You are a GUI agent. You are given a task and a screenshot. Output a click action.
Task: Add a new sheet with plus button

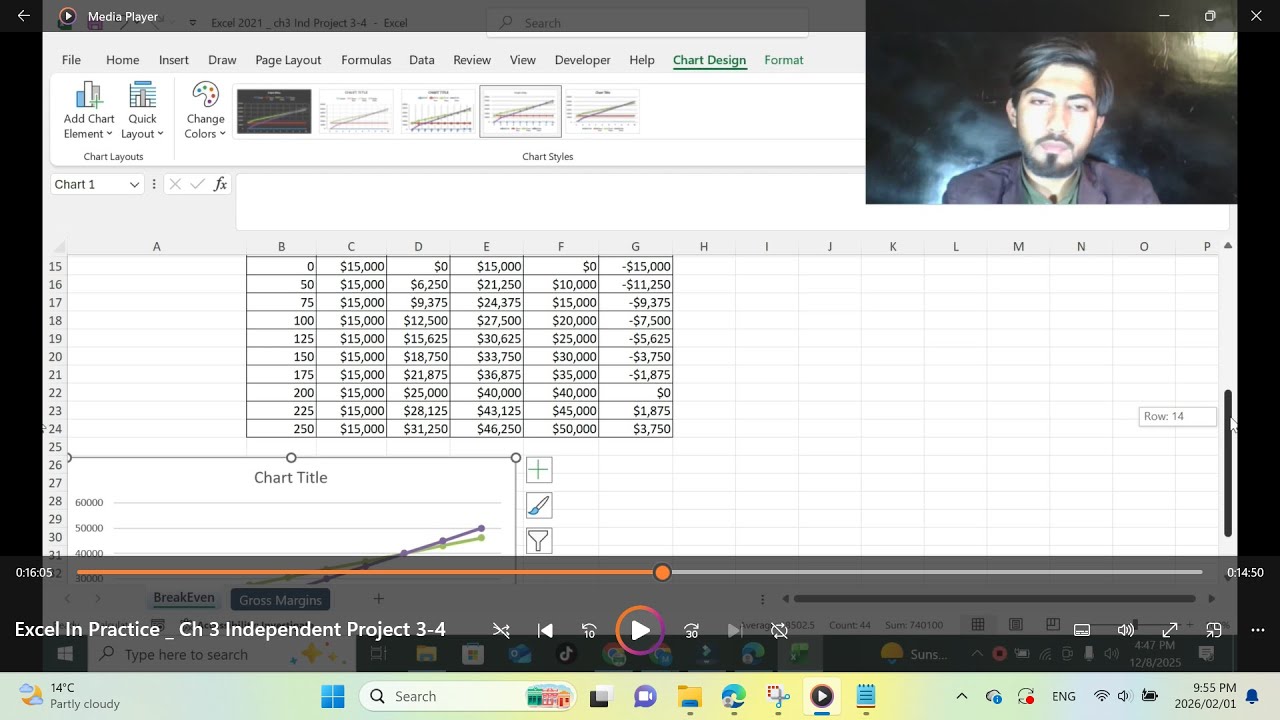(x=378, y=599)
